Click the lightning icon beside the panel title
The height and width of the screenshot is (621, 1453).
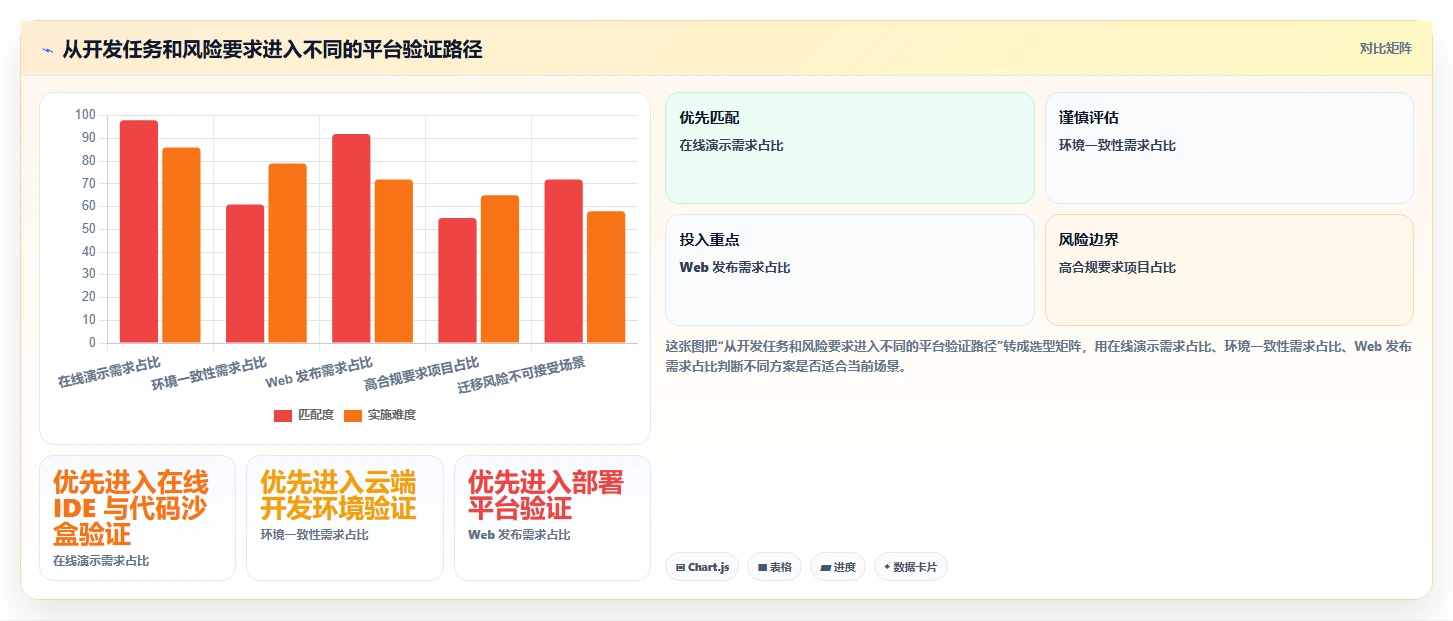(x=47, y=49)
